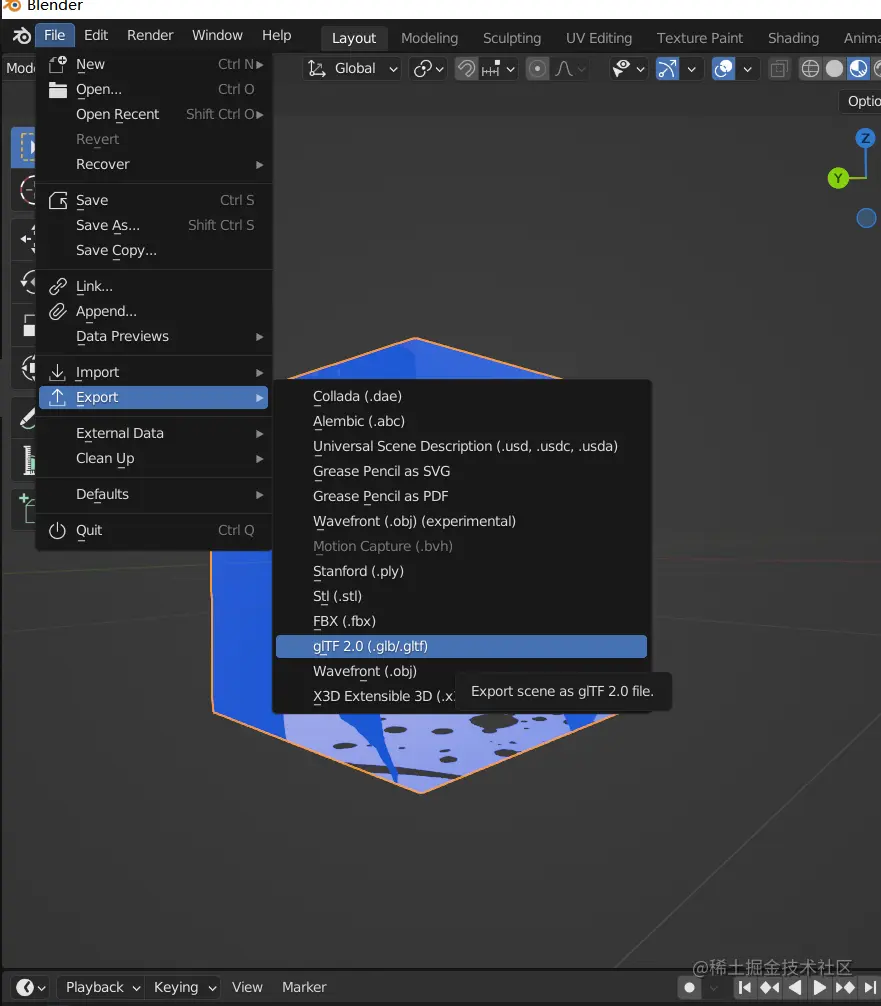This screenshot has width=881, height=1006.
Task: Select the Annotate tool
Action: pos(22,418)
